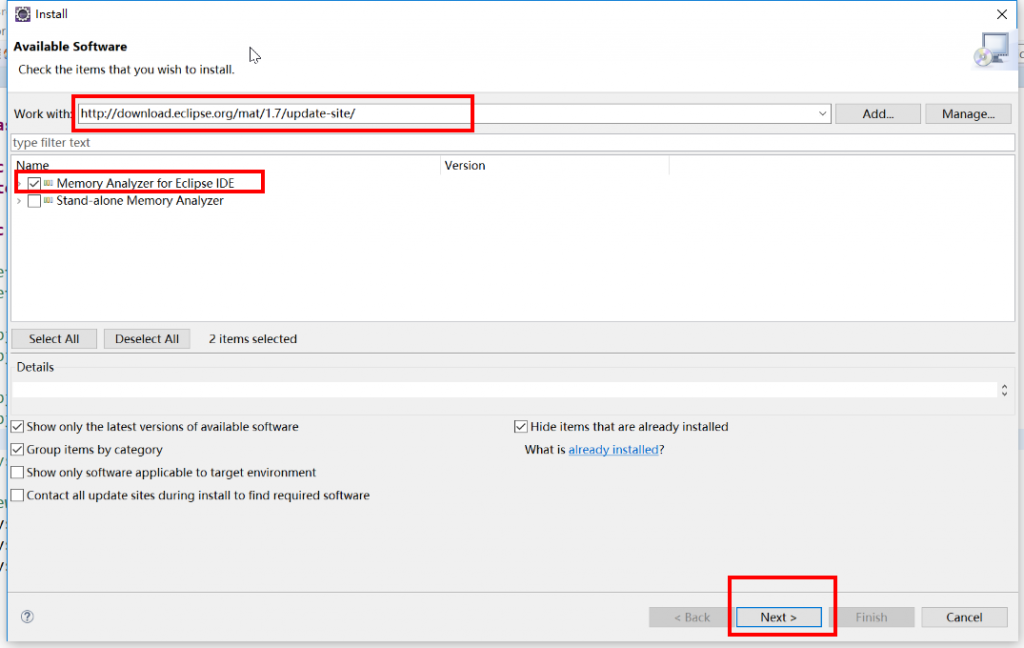
Task: Enable Contact all update sites during install
Action: pos(18,495)
